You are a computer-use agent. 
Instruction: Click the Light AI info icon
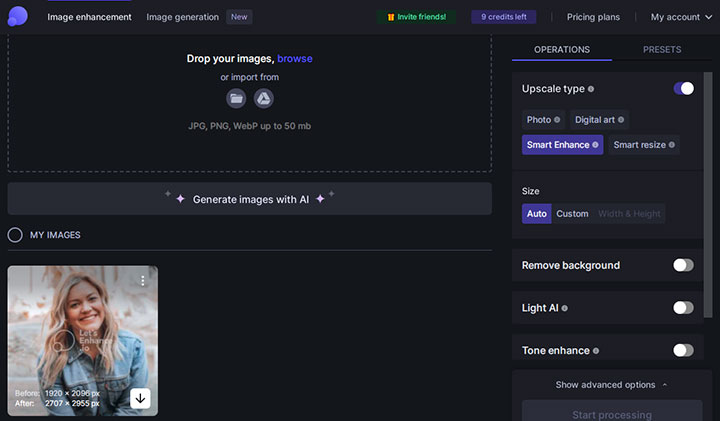pyautogui.click(x=565, y=308)
